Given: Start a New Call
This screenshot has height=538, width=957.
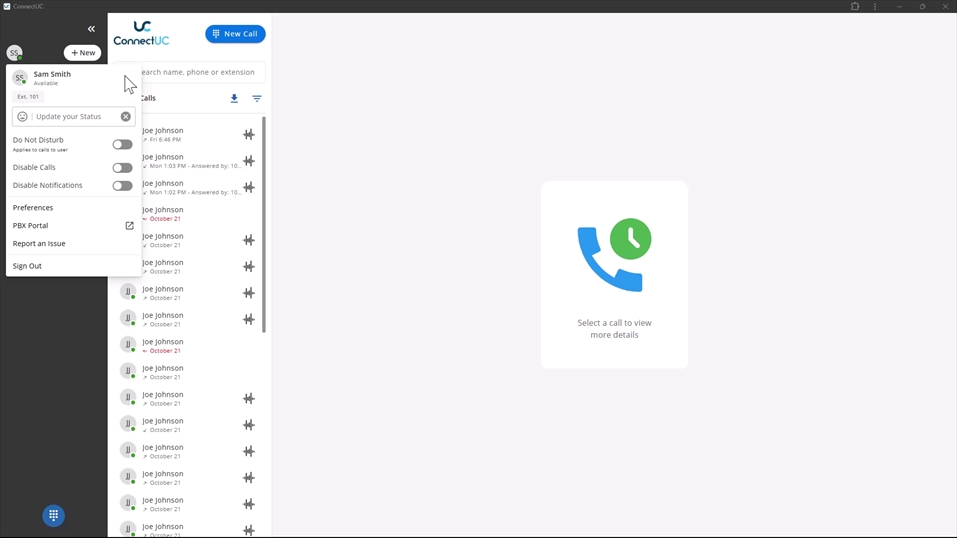Looking at the screenshot, I should tap(235, 34).
